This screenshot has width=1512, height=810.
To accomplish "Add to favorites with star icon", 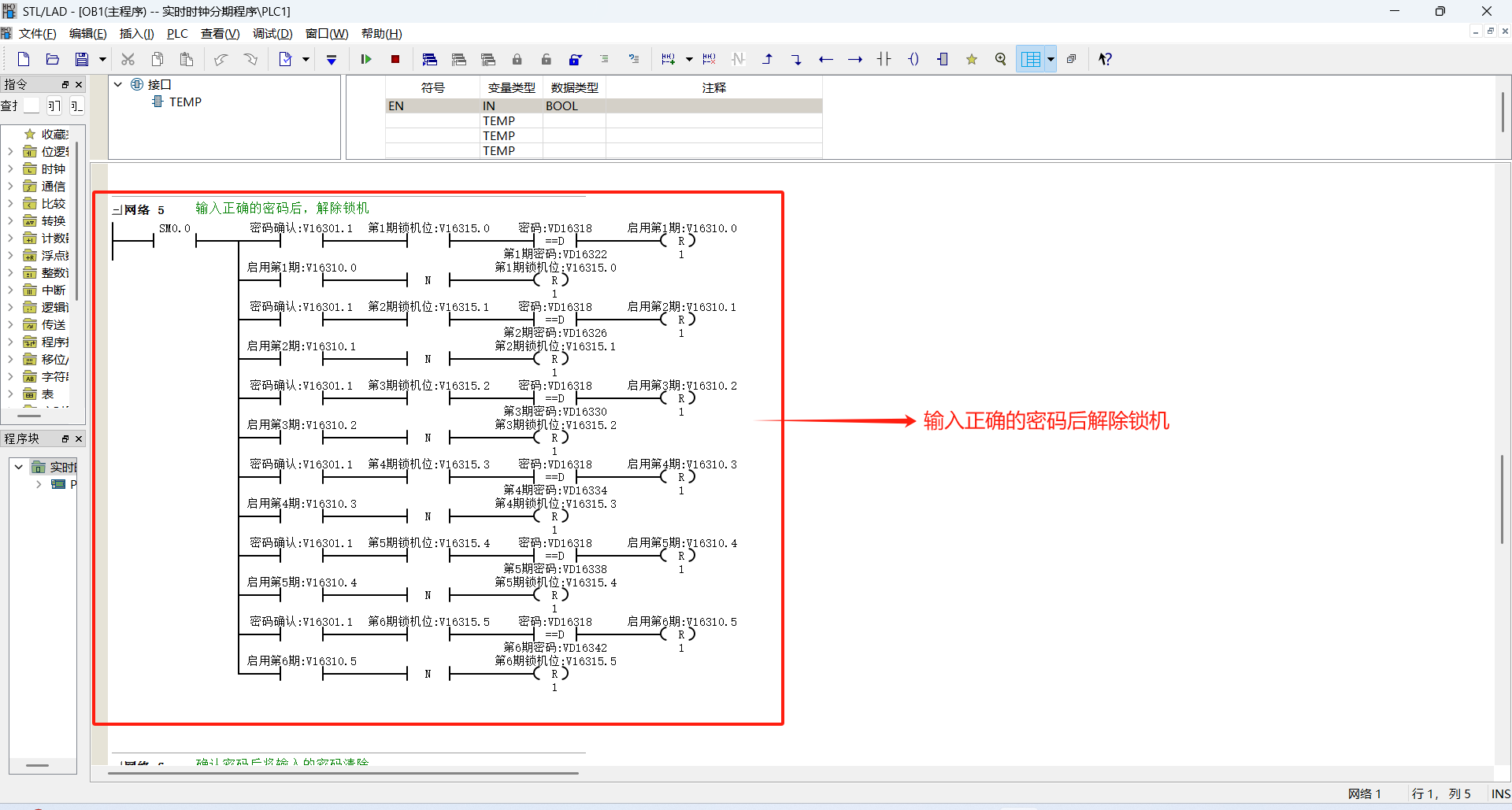I will click(x=972, y=59).
